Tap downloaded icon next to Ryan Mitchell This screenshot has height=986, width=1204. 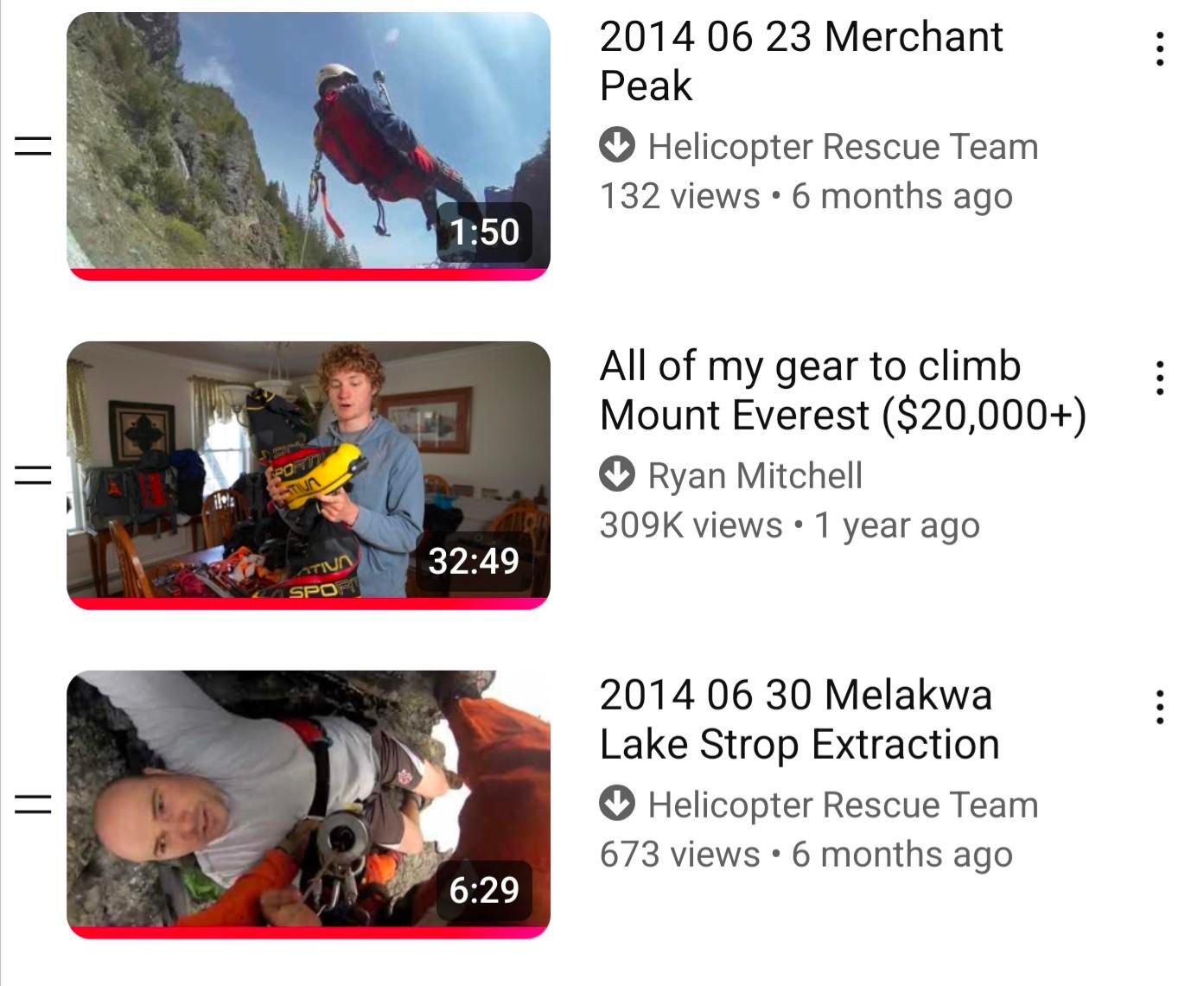[x=617, y=474]
